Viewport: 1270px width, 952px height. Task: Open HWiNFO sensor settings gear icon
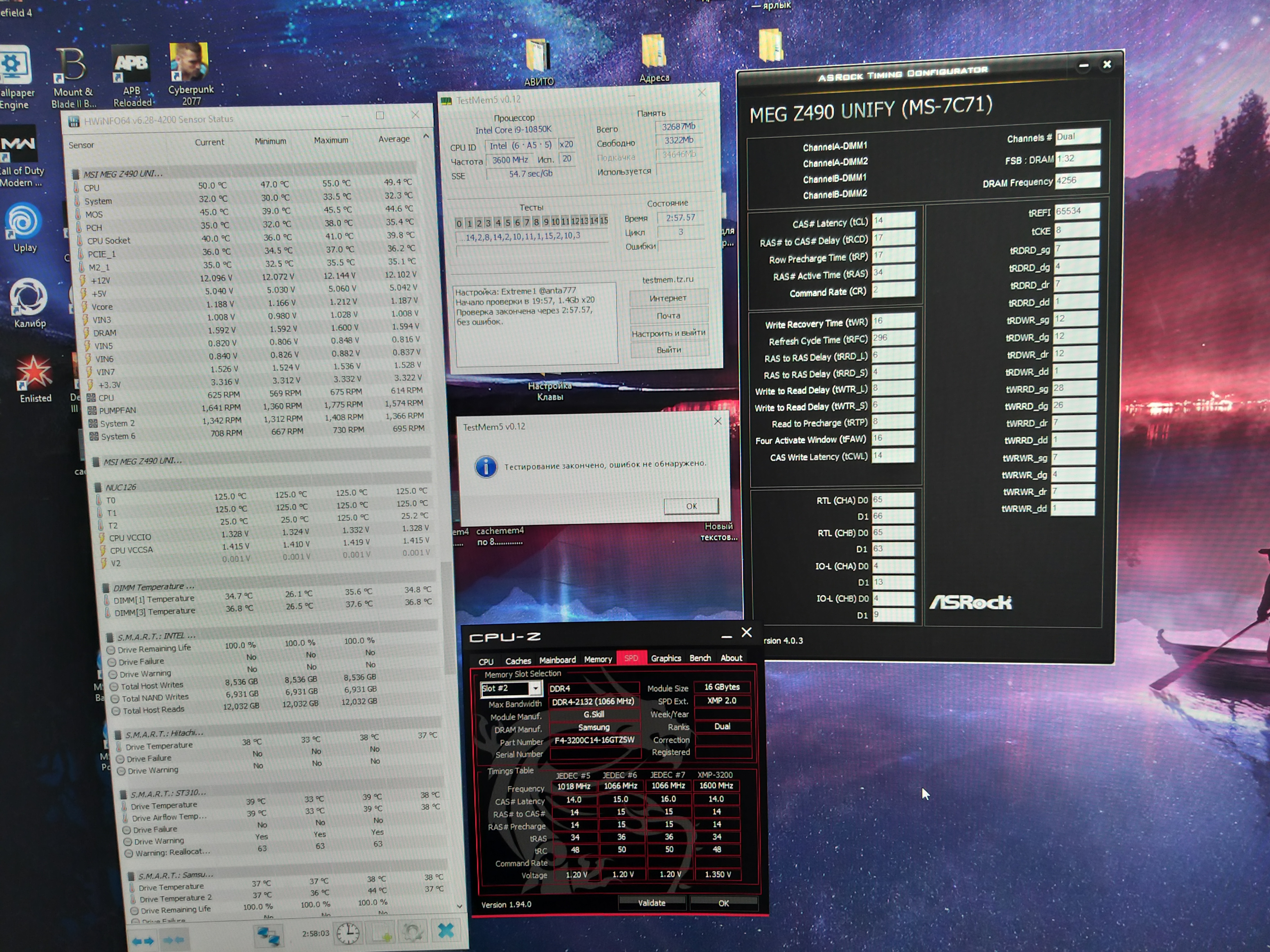413,931
